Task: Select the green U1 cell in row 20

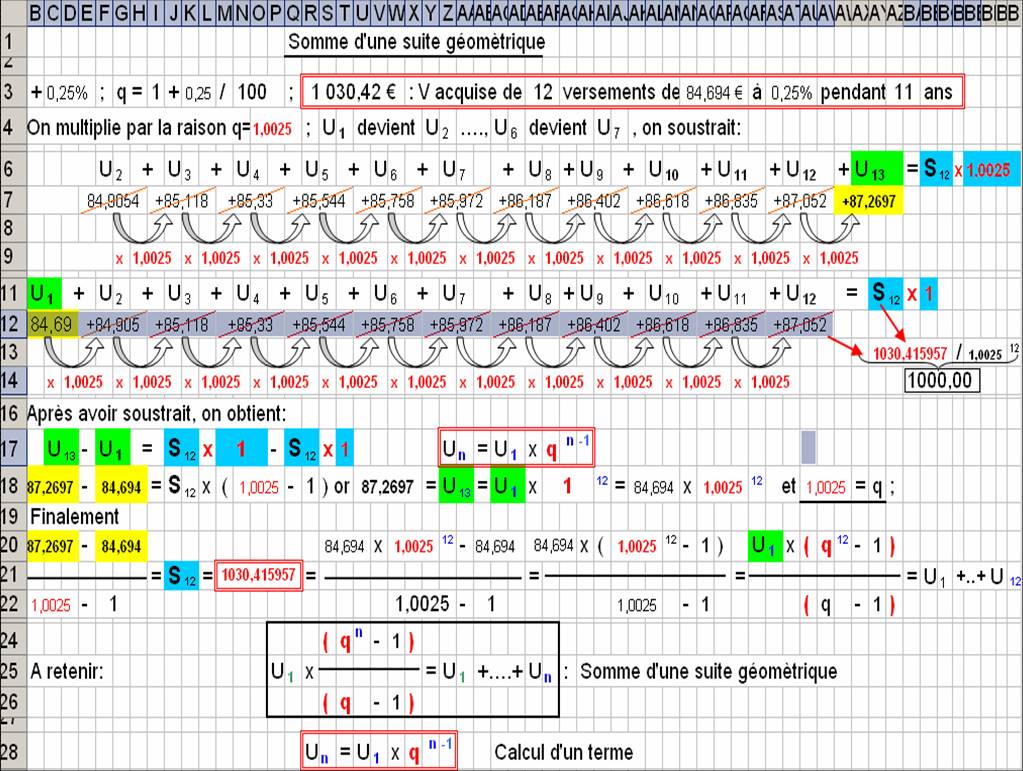Action: (766, 546)
